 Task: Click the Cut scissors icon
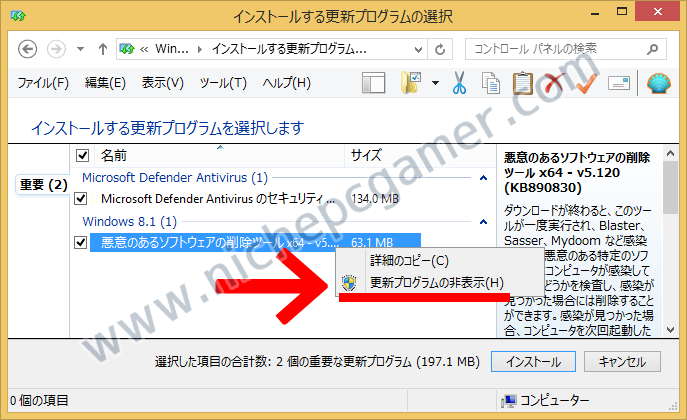coord(459,83)
